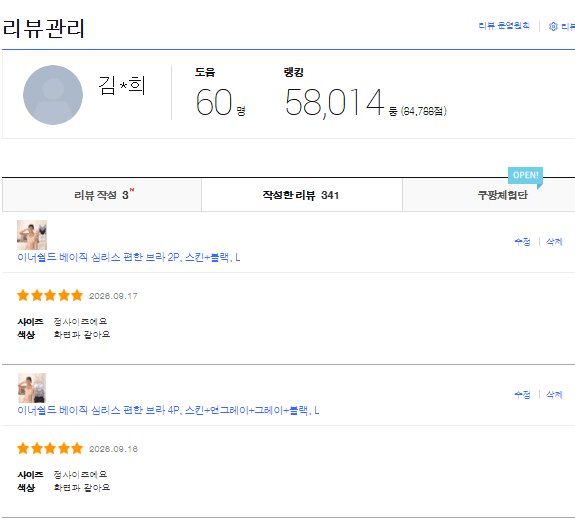This screenshot has width=575, height=526.
Task: Open the bra 4P product thumbnail
Action: [x=32, y=388]
